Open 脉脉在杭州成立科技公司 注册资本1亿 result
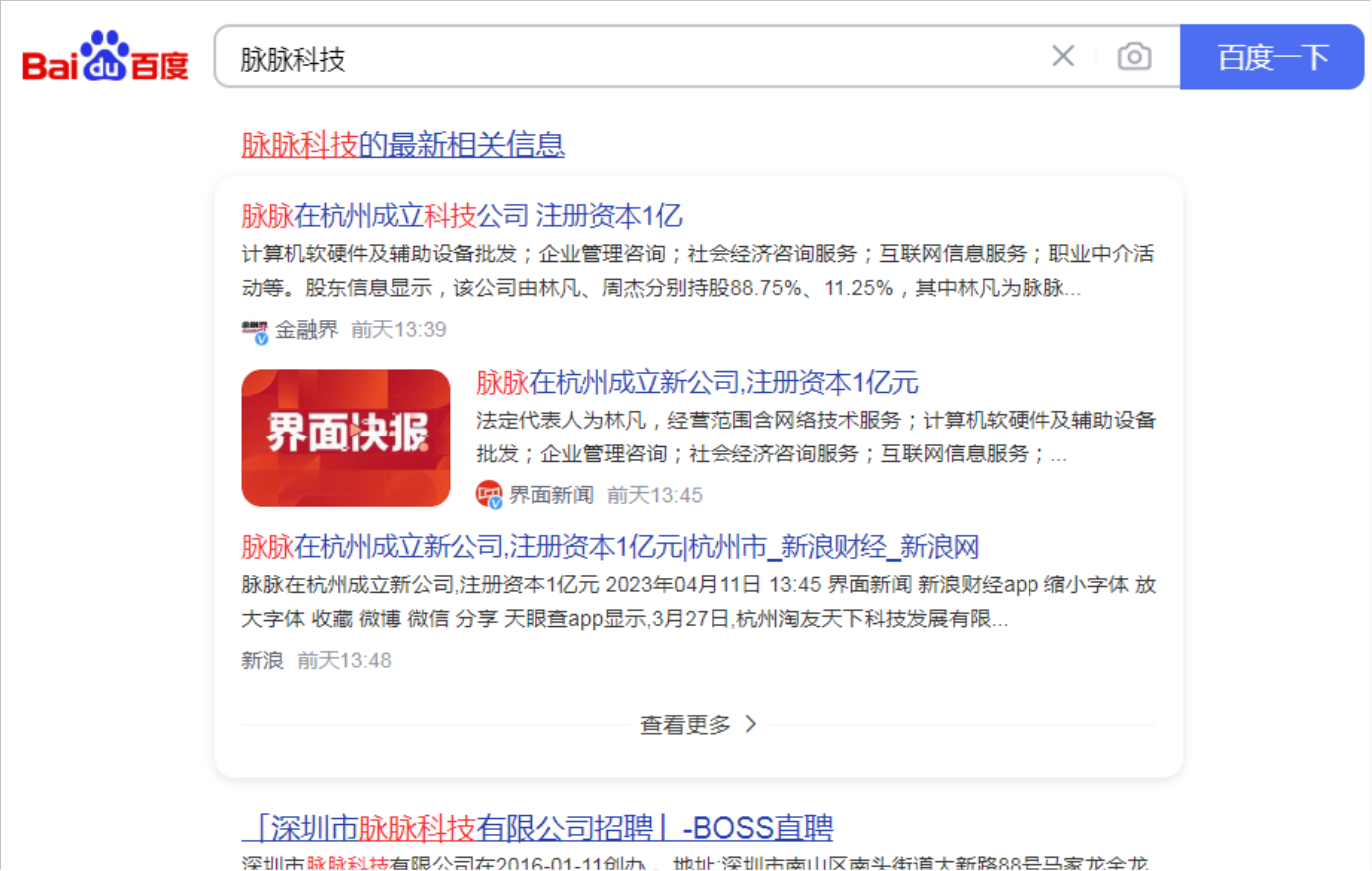Image resolution: width=1372 pixels, height=871 pixels. (461, 215)
